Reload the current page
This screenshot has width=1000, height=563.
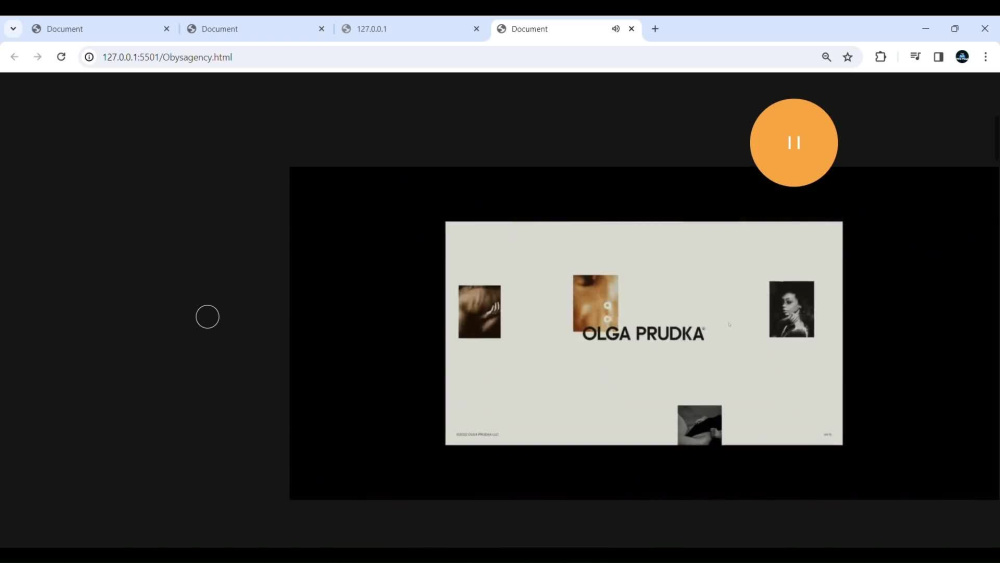(61, 57)
